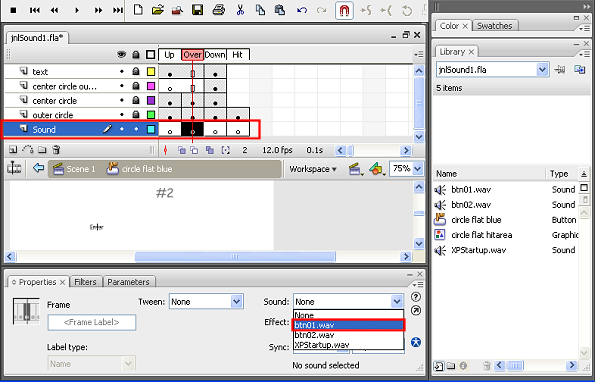Click the Print icon
The width and height of the screenshot is (595, 382).
tap(219, 10)
